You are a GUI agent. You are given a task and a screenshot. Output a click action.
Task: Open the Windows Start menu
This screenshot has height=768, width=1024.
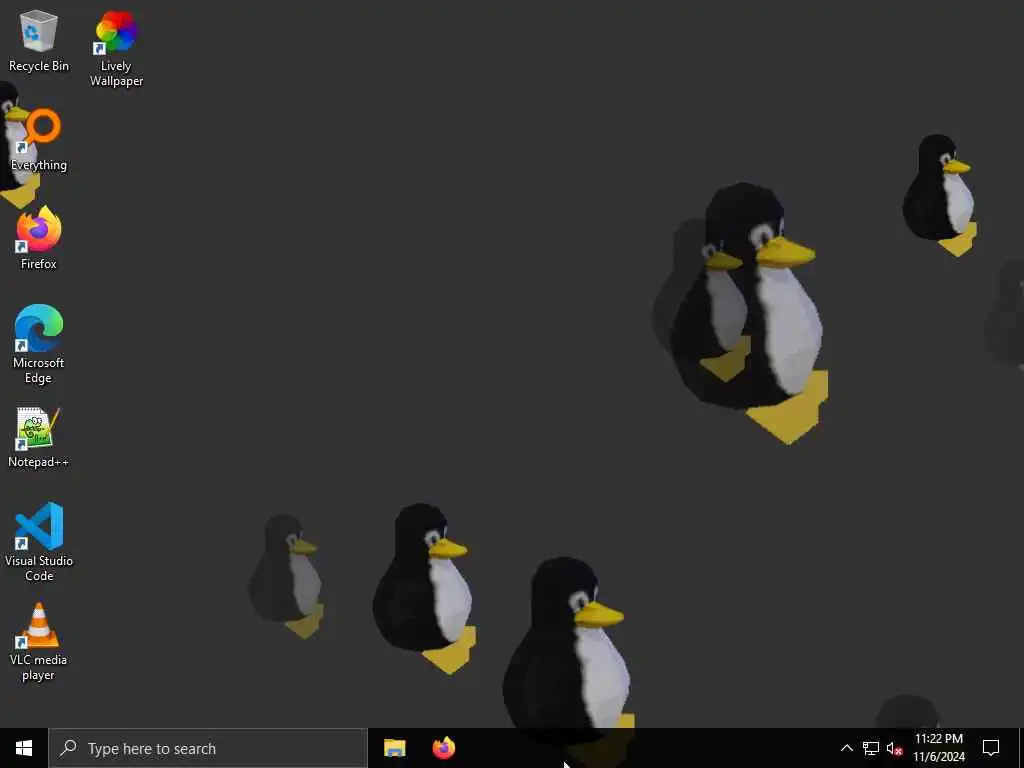(x=24, y=748)
